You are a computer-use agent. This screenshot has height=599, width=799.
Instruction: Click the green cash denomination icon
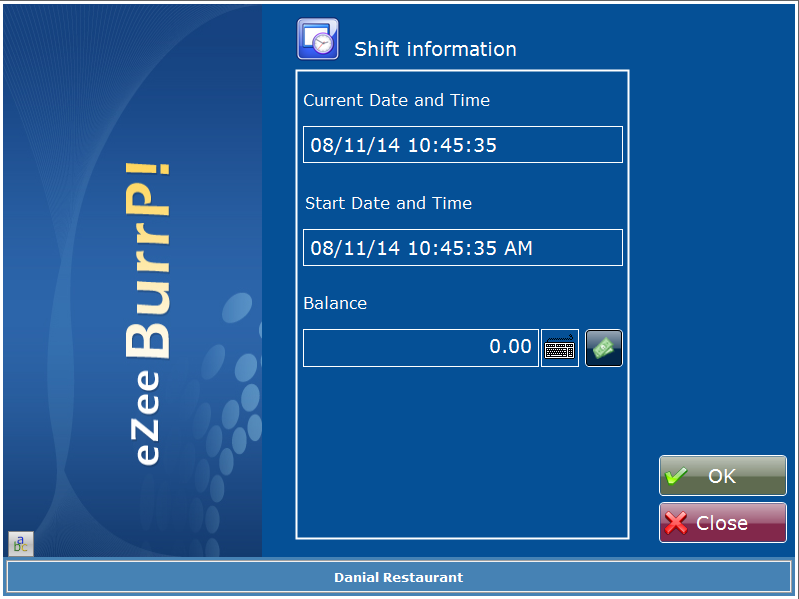point(604,348)
